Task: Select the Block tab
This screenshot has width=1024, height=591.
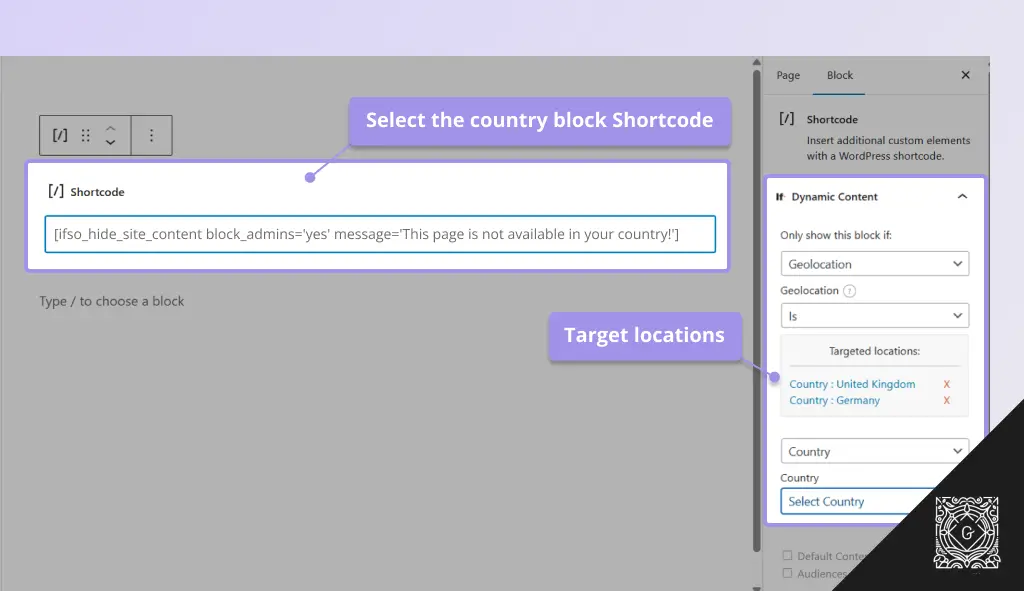Action: point(840,75)
